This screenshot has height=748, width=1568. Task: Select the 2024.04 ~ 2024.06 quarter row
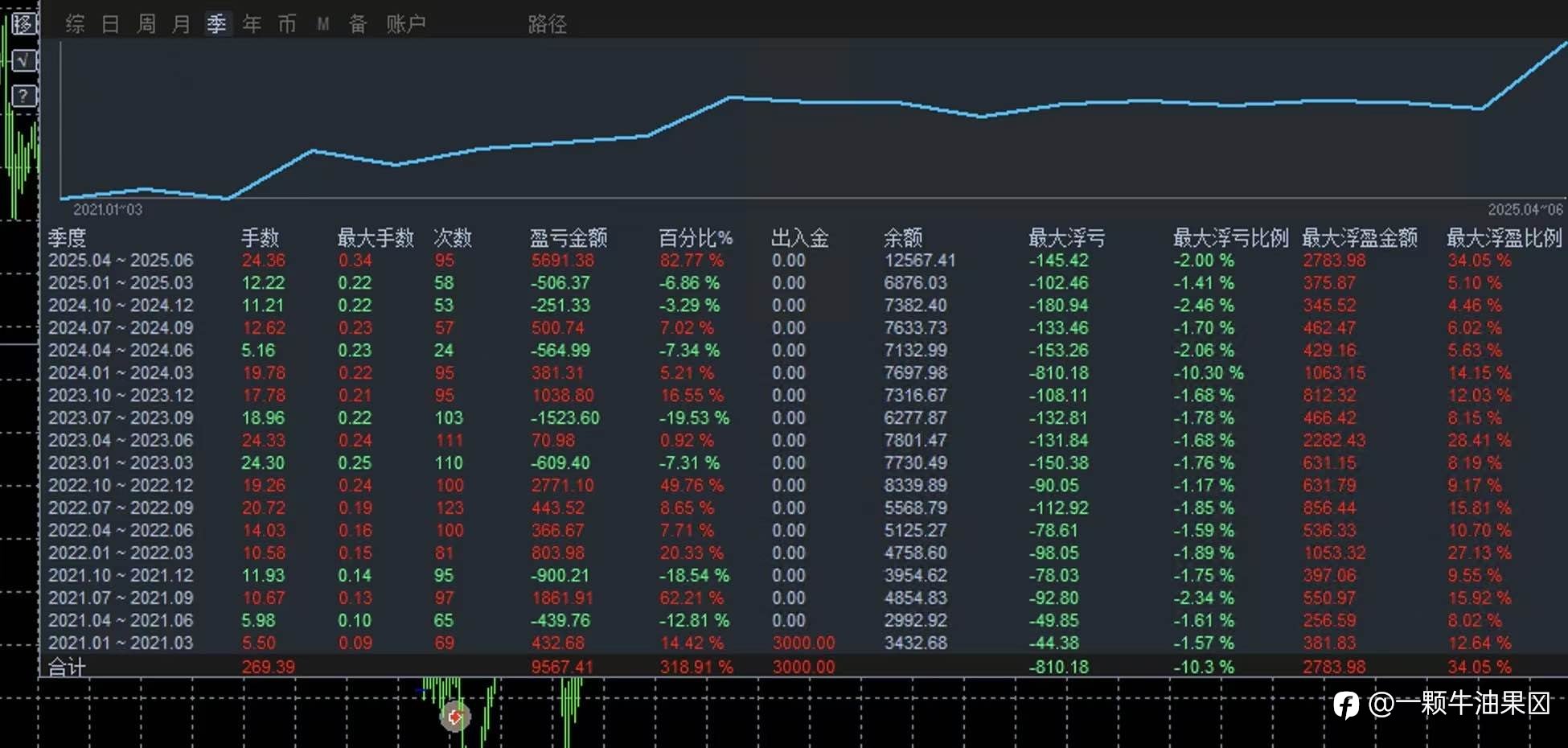(x=802, y=351)
